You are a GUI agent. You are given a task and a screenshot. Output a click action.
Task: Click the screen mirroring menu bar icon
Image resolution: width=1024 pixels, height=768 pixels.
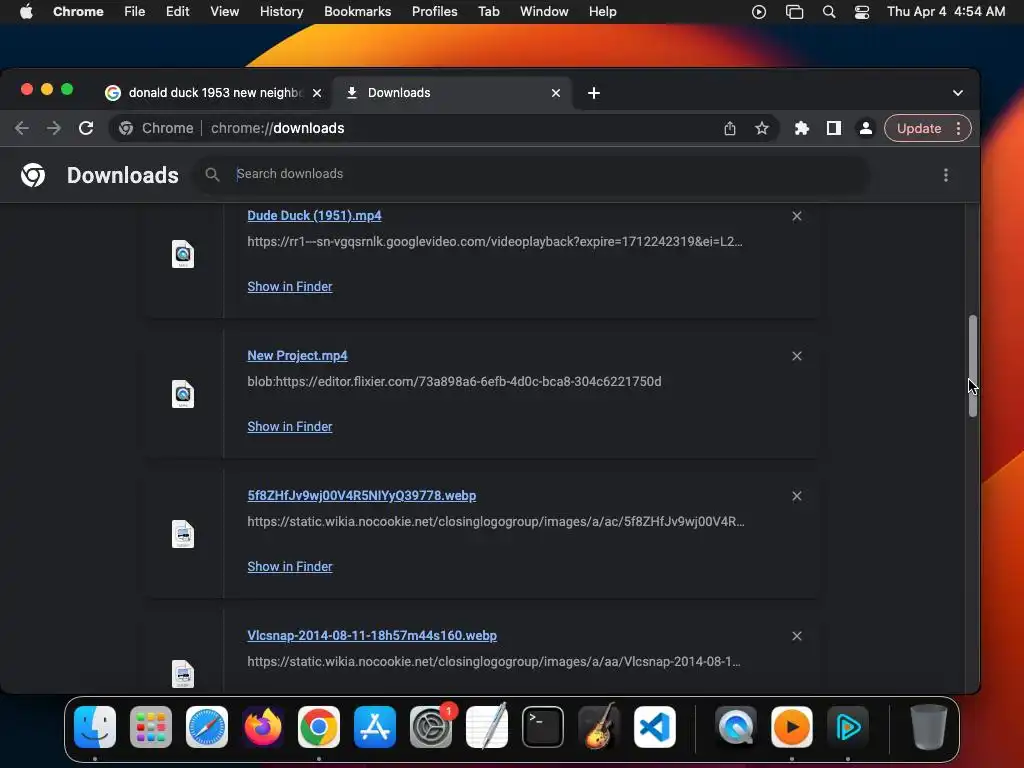794,11
